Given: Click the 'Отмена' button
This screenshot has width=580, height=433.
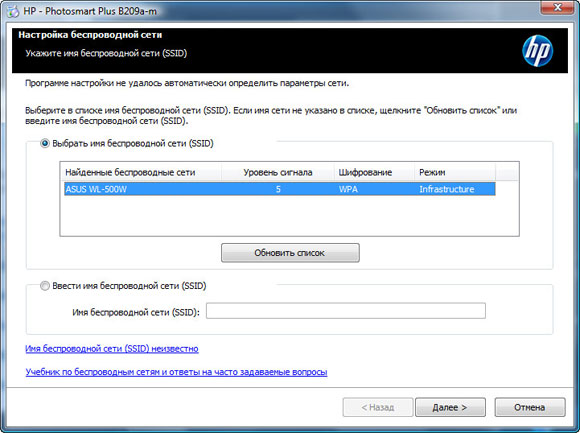Looking at the screenshot, I should (530, 407).
